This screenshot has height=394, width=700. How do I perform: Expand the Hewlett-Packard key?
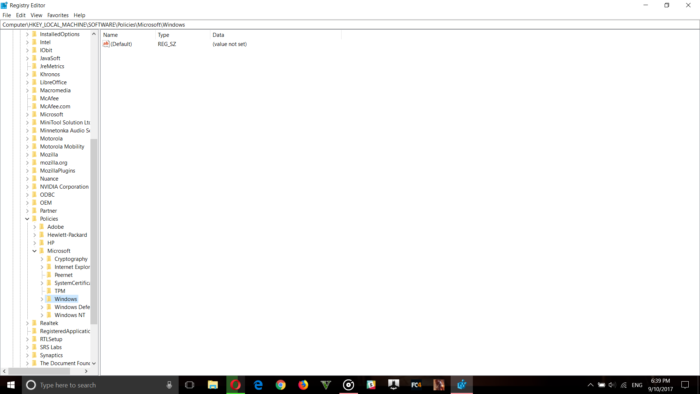(34, 235)
